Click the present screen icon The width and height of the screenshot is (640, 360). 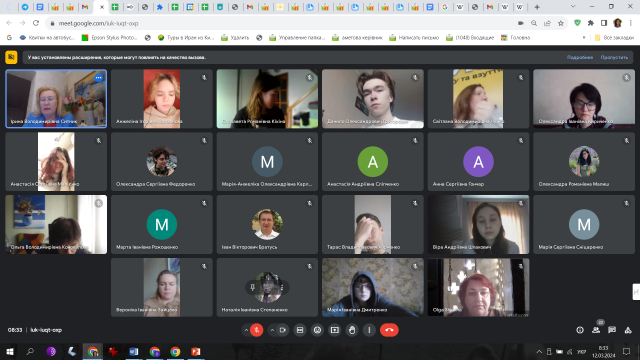(335, 330)
